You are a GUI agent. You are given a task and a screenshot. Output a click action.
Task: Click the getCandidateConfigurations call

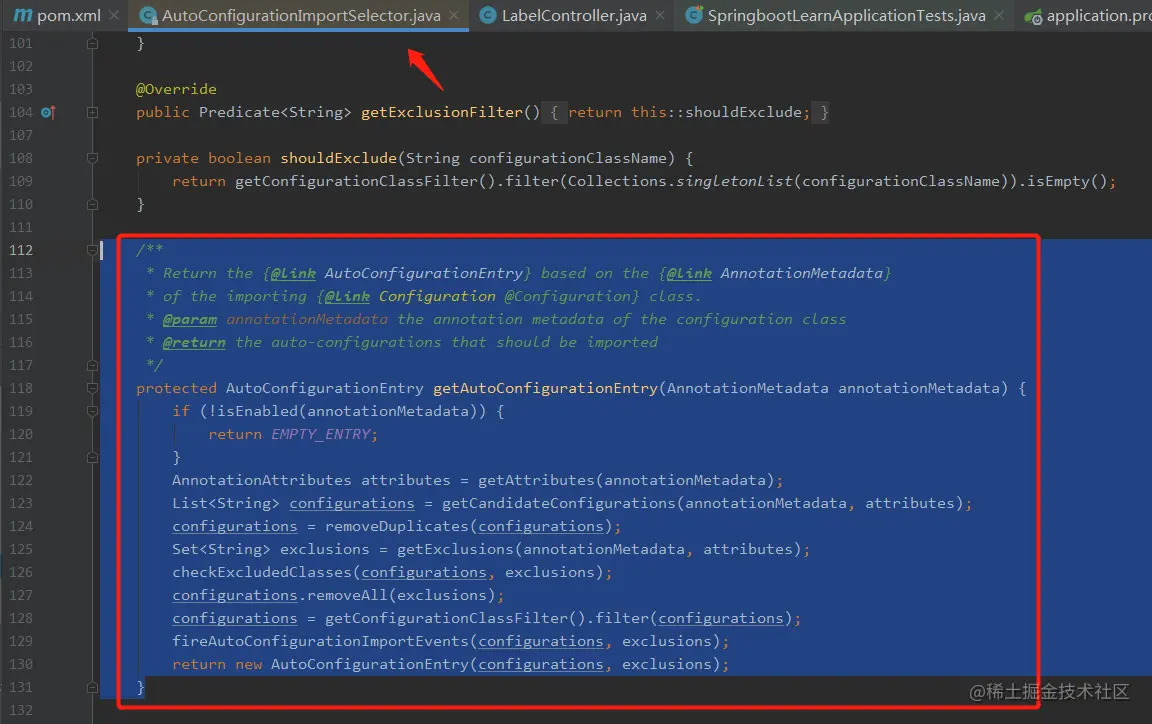[x=558, y=503]
